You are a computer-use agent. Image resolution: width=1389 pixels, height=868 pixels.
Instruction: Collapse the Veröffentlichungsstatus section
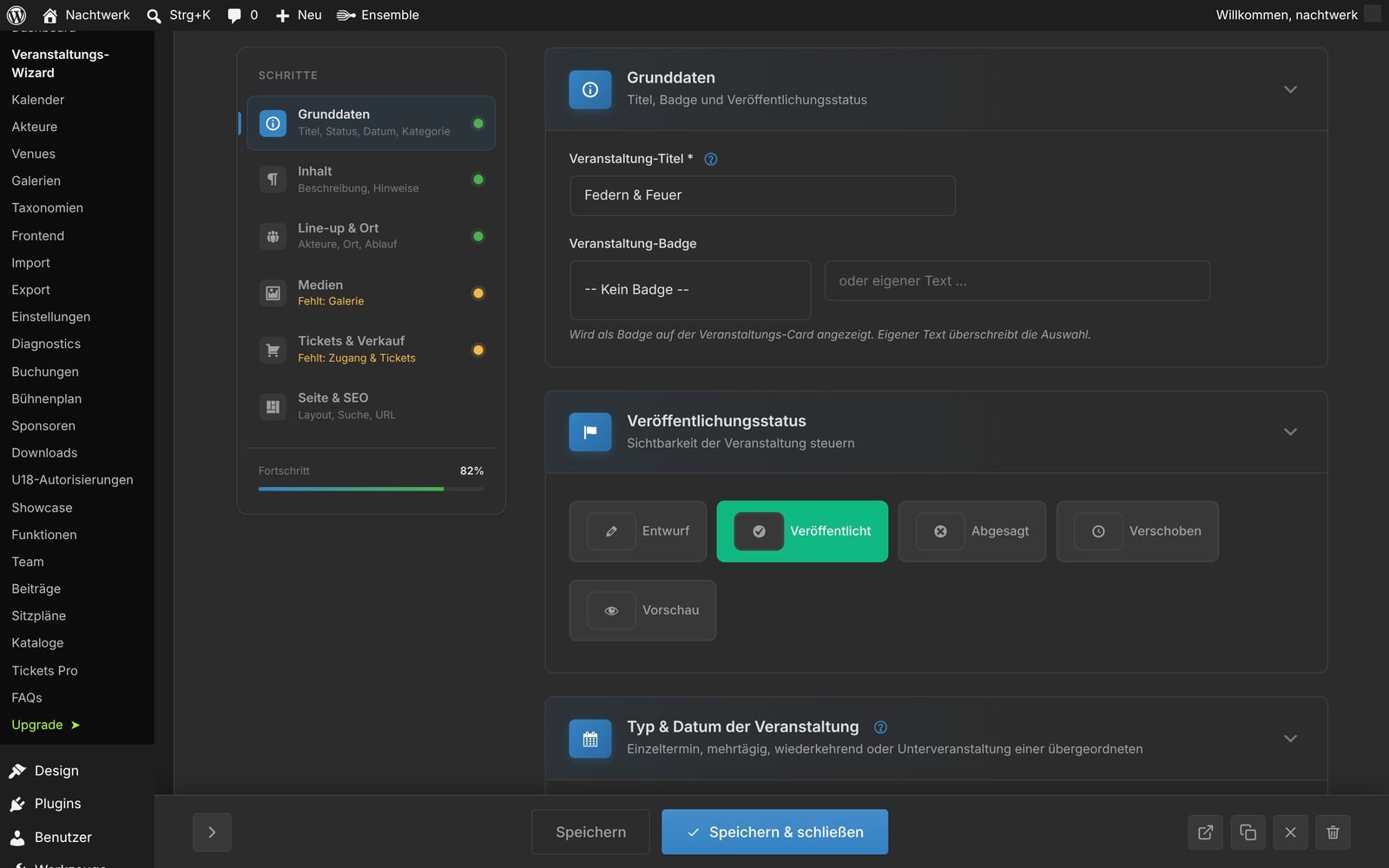tap(1290, 432)
